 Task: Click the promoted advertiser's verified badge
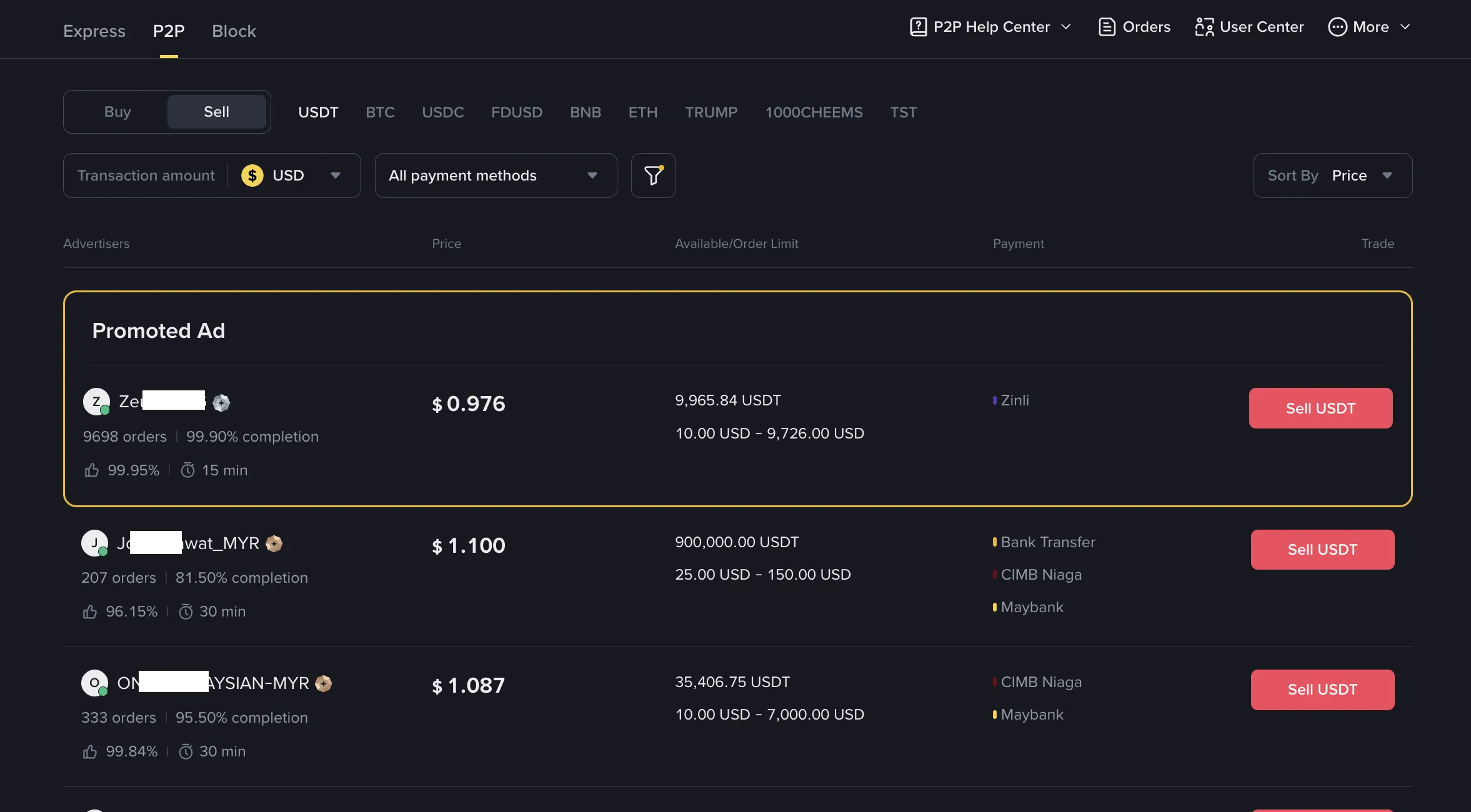(222, 402)
